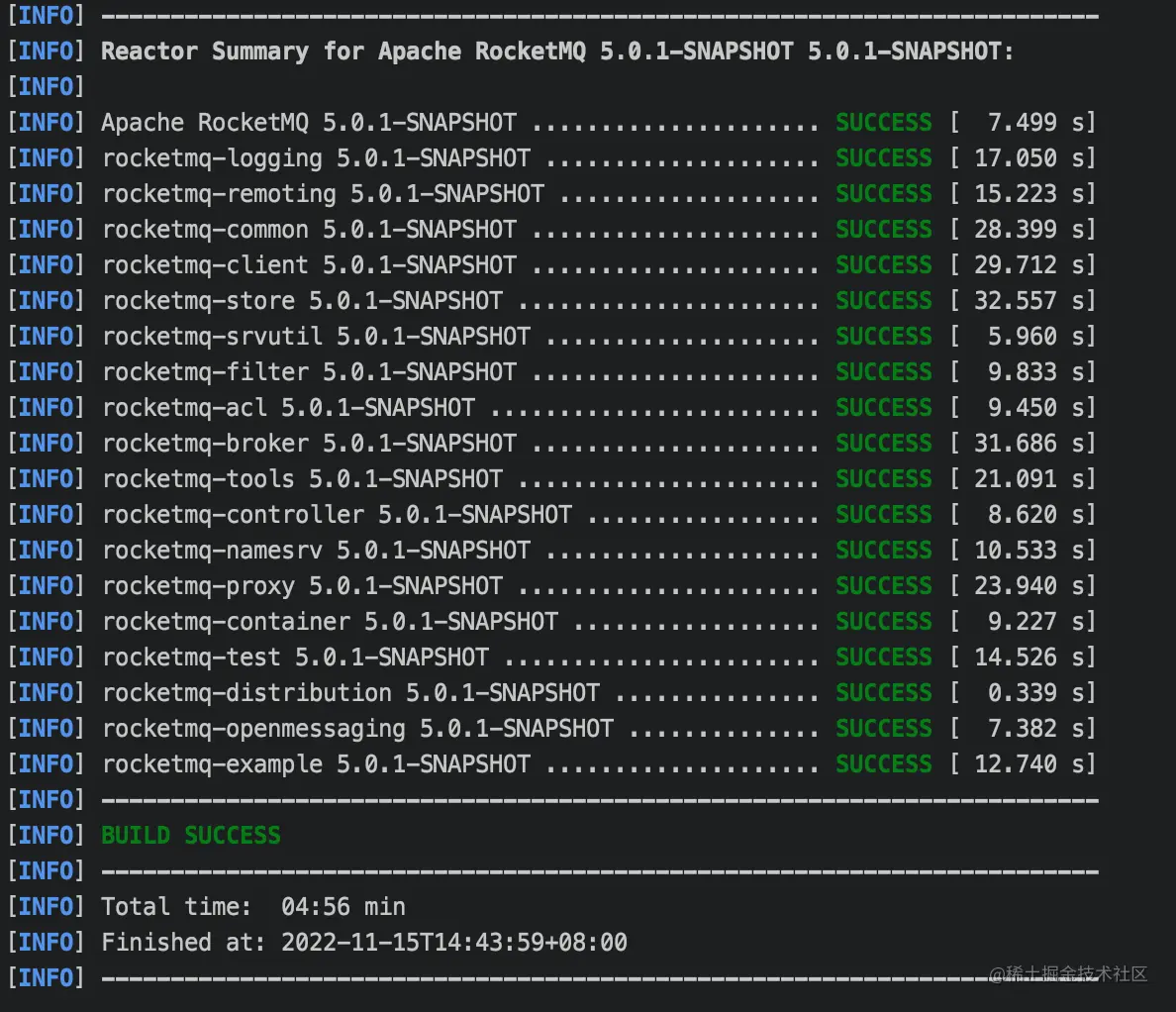Click the rocketmq-controller 5.0.1-SNAPSHOT module name
Viewport: 1176px width, 1012px height.
(x=337, y=515)
